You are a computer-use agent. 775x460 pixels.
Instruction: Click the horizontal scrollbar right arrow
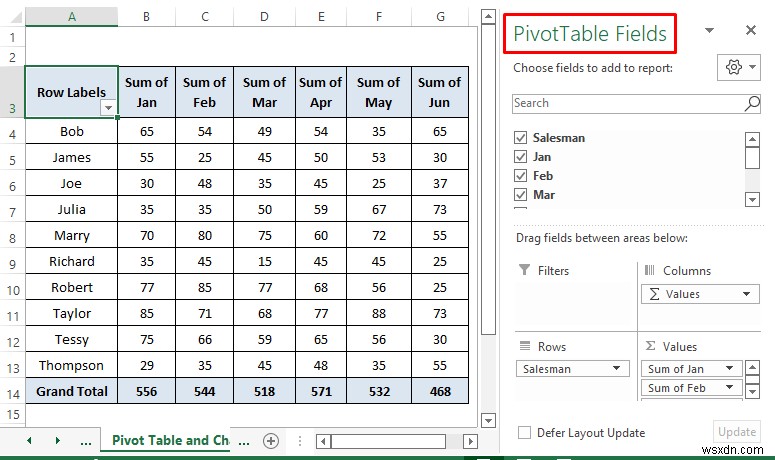(471, 441)
